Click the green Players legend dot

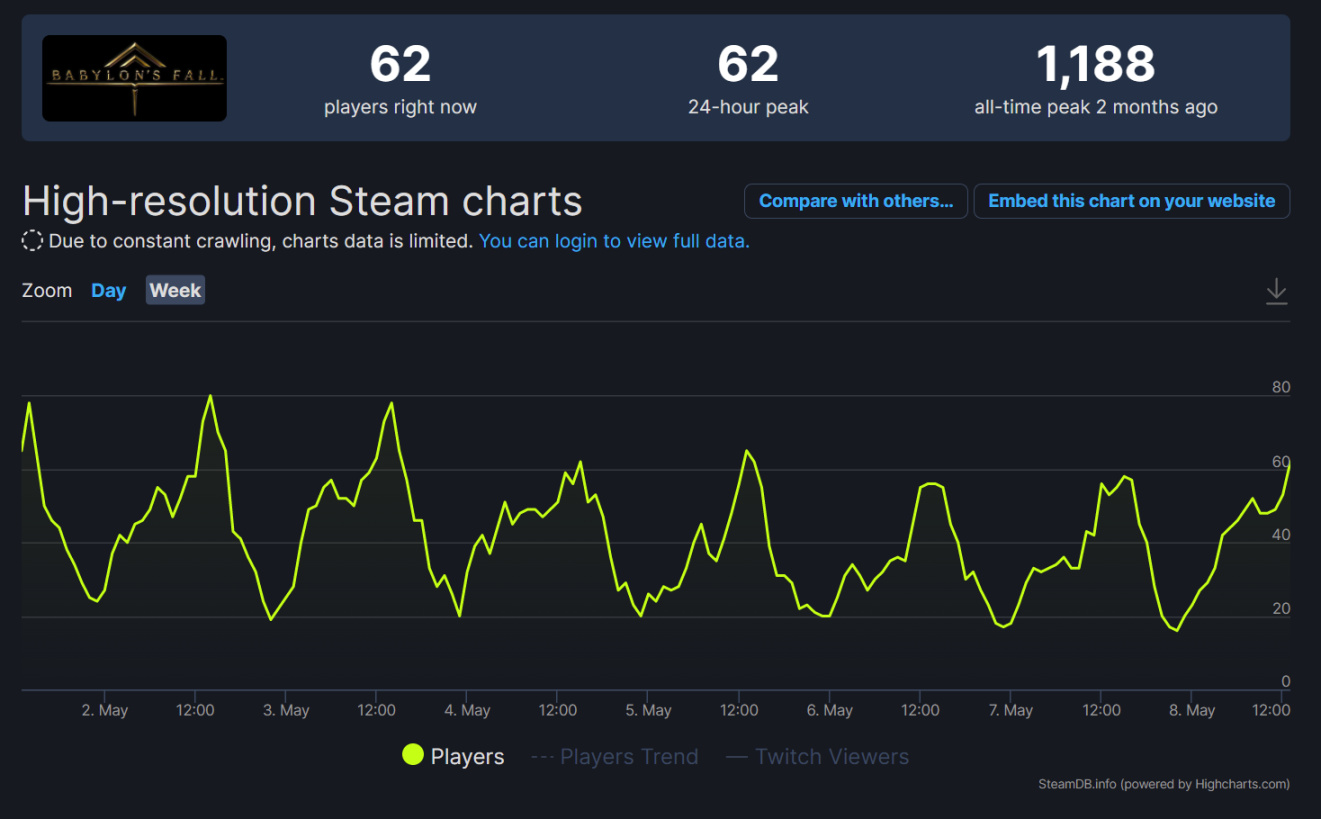tap(413, 755)
